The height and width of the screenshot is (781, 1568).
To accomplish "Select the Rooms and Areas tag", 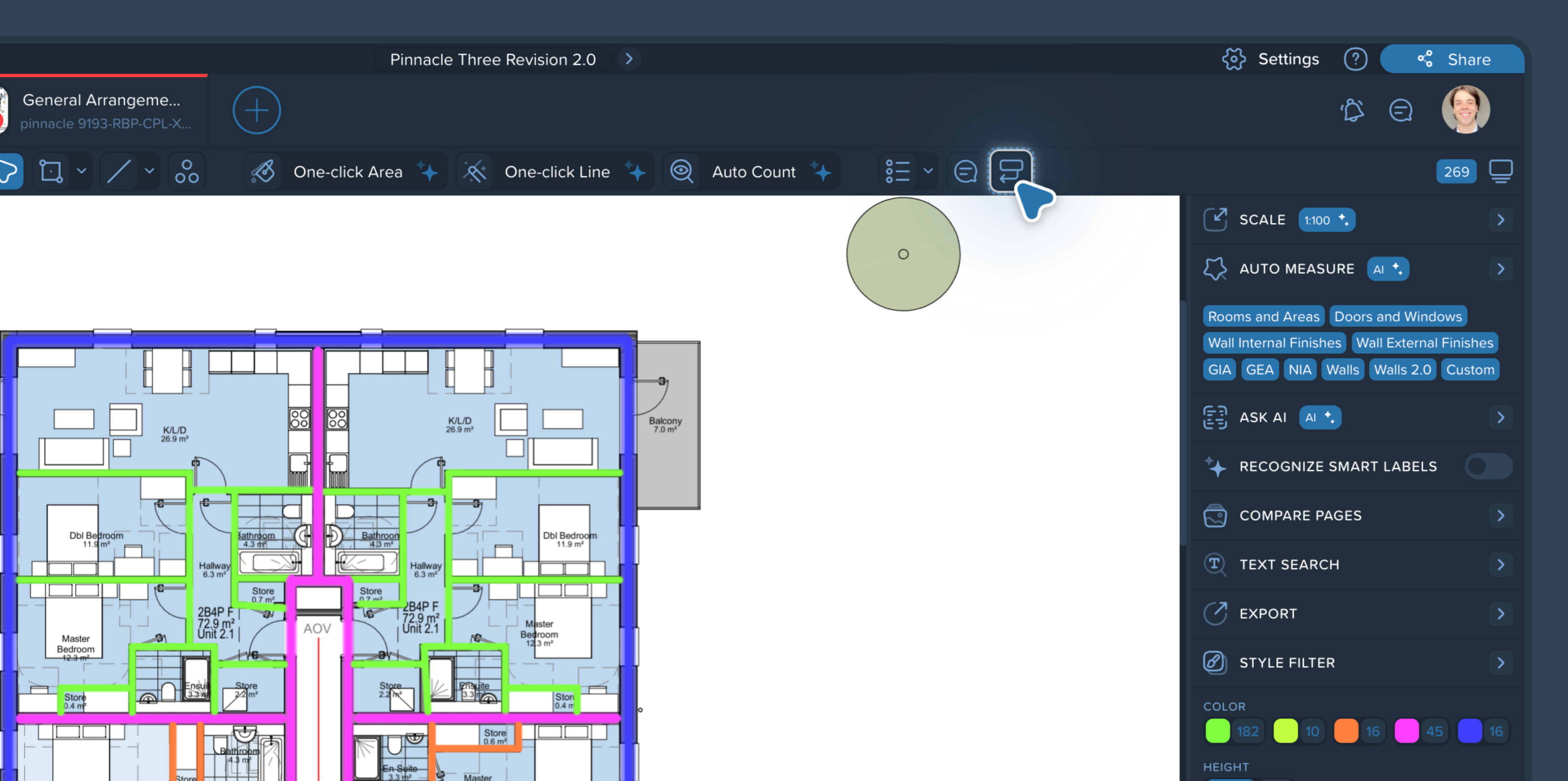I will (1263, 317).
